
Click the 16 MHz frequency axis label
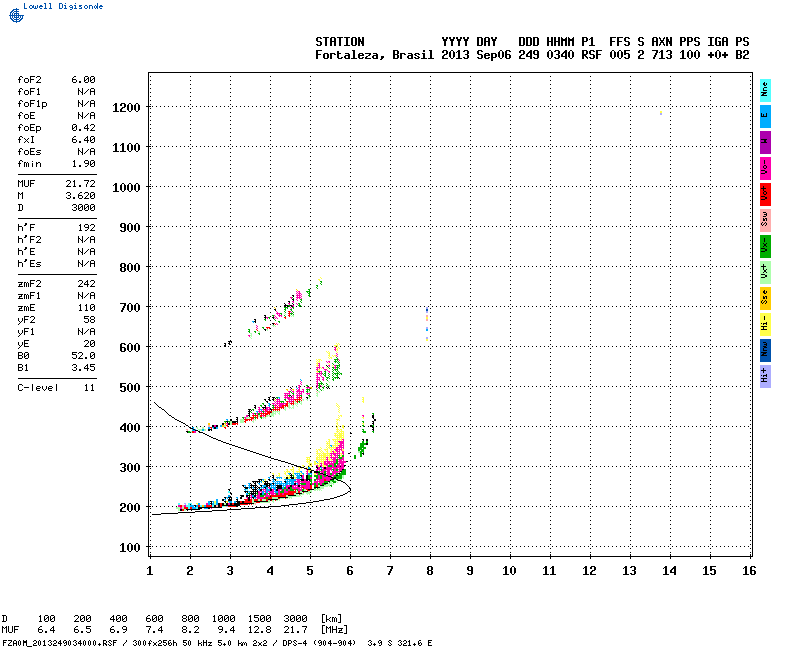[749, 571]
